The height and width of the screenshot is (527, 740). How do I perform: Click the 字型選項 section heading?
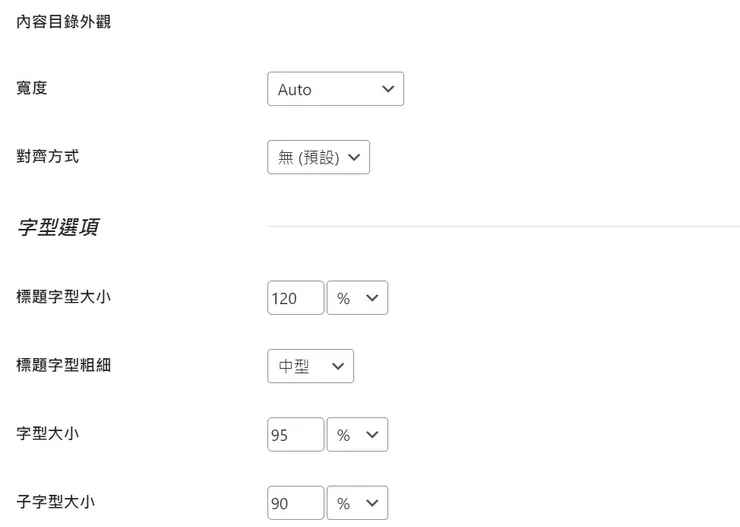[57, 227]
